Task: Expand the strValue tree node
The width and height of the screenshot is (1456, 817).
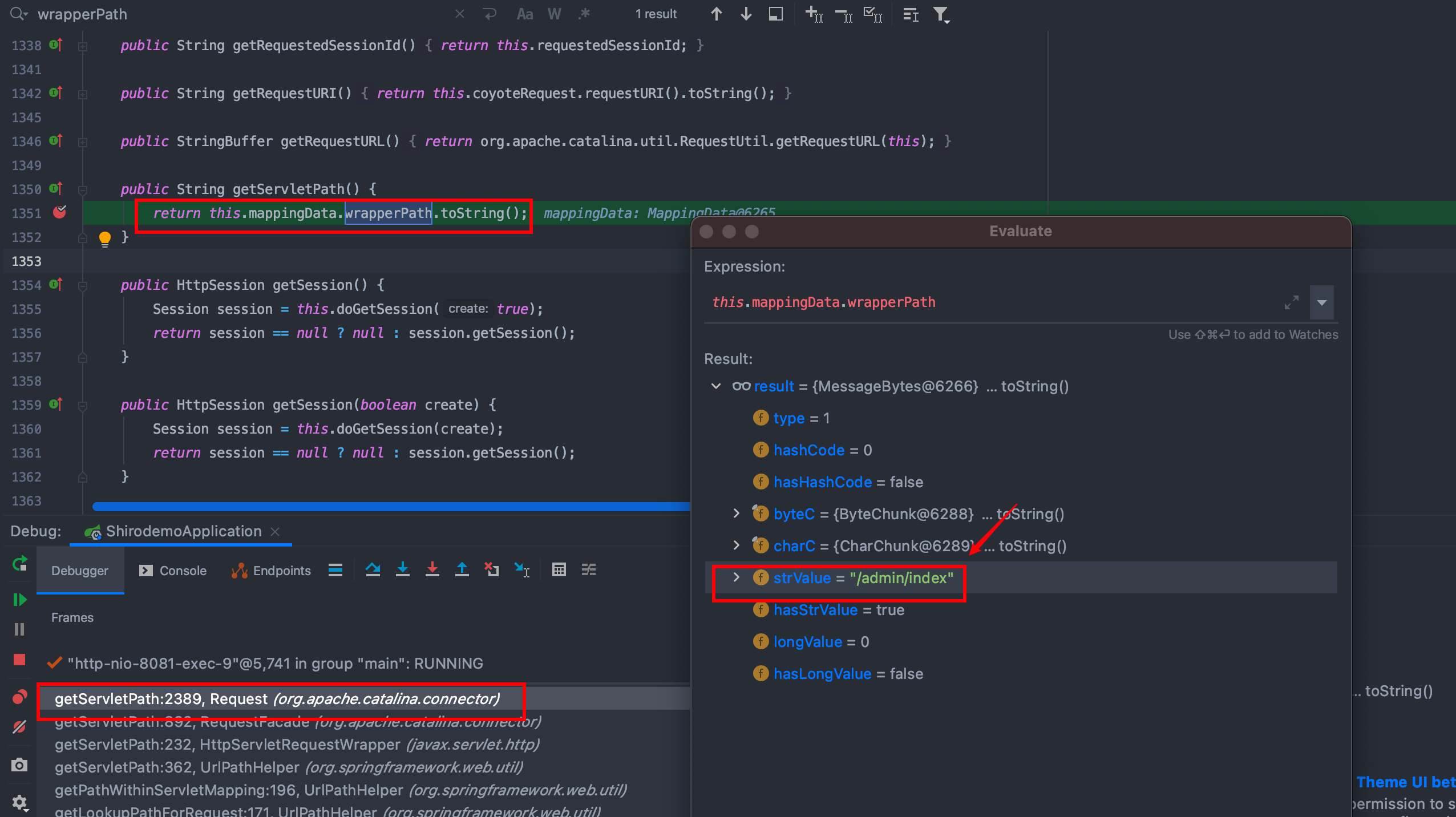Action: point(737,577)
